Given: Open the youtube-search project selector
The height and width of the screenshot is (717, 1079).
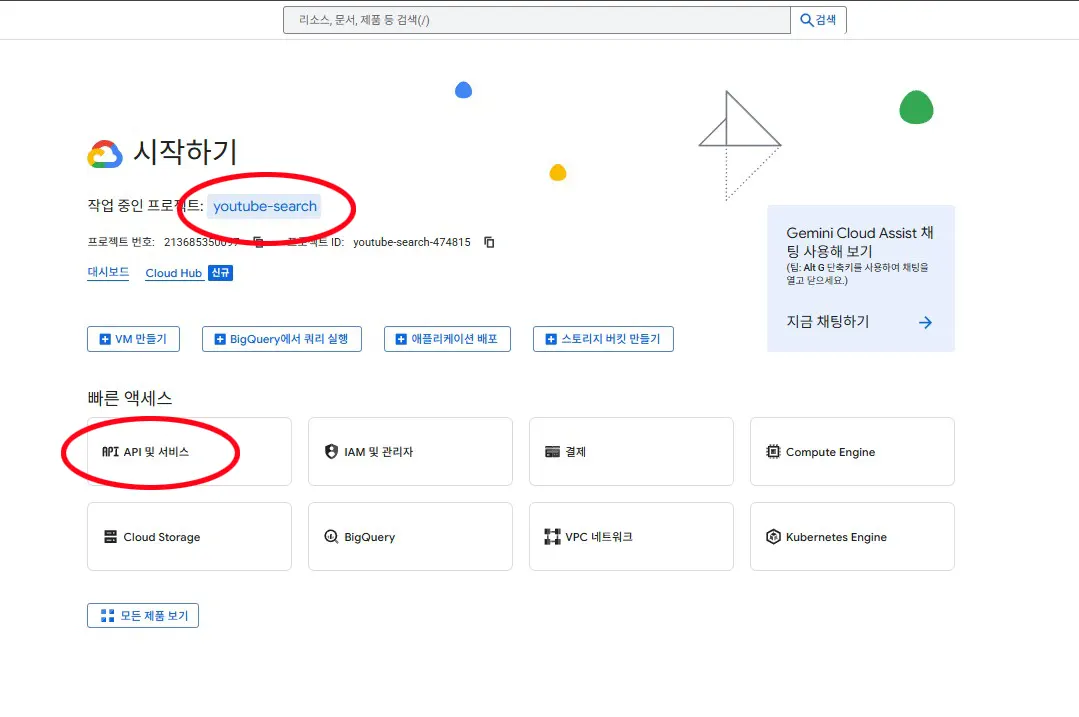Looking at the screenshot, I should [266, 205].
